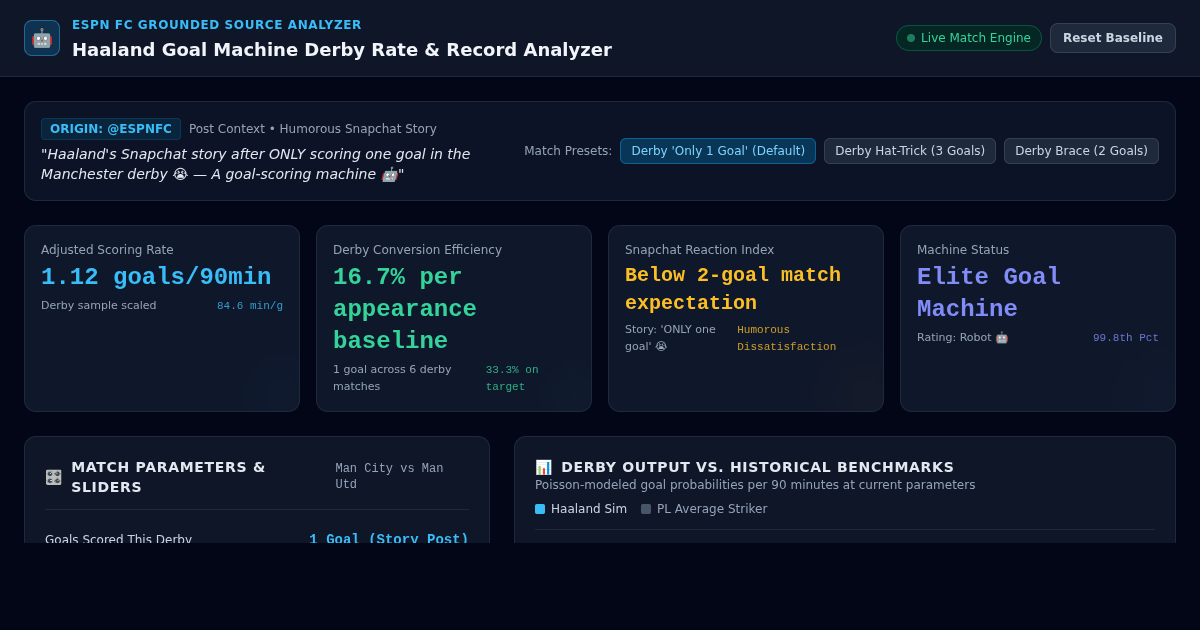Select the Derby 'Only 1 Goal' (Default) preset
This screenshot has height=630, width=1200.
coord(718,151)
